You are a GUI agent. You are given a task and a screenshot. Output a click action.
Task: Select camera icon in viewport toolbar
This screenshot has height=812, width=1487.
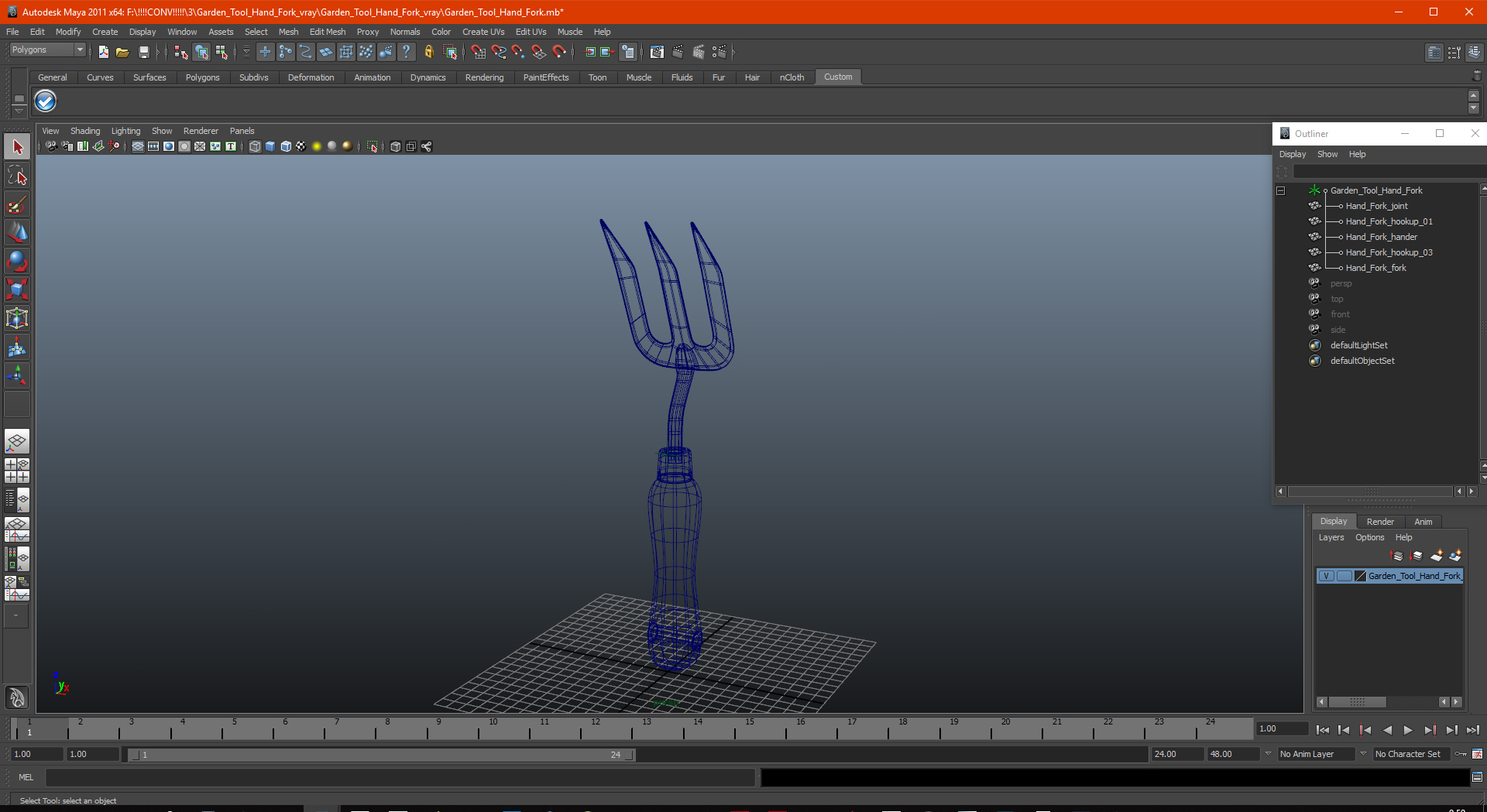(51, 146)
